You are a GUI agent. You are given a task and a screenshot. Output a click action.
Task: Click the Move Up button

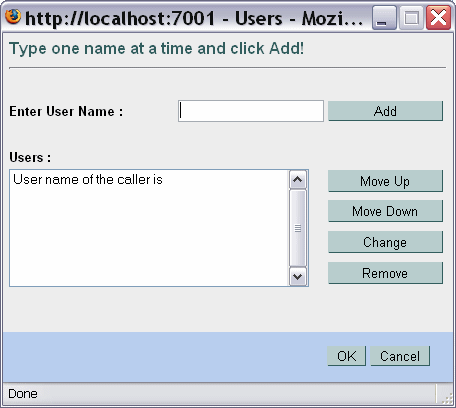[385, 181]
